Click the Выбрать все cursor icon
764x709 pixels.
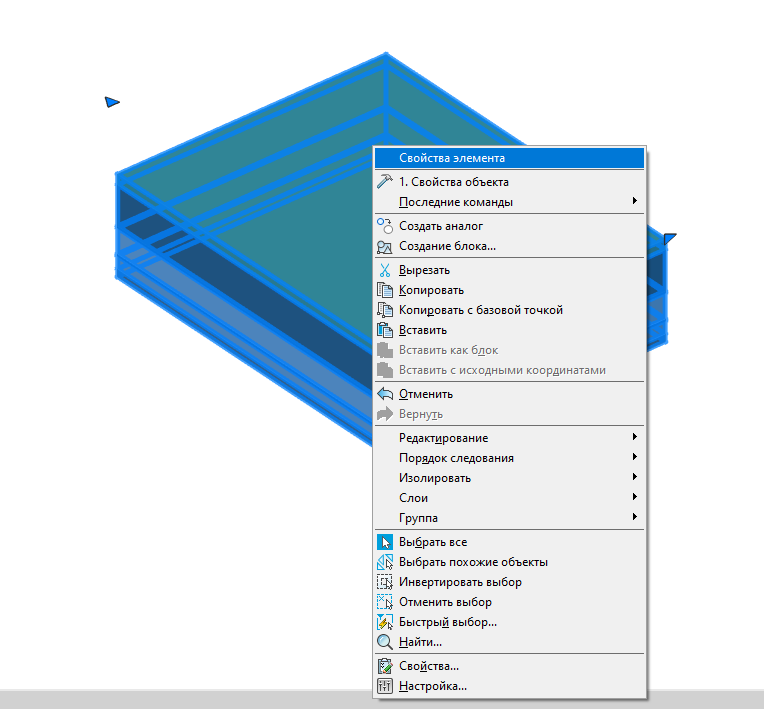385,542
